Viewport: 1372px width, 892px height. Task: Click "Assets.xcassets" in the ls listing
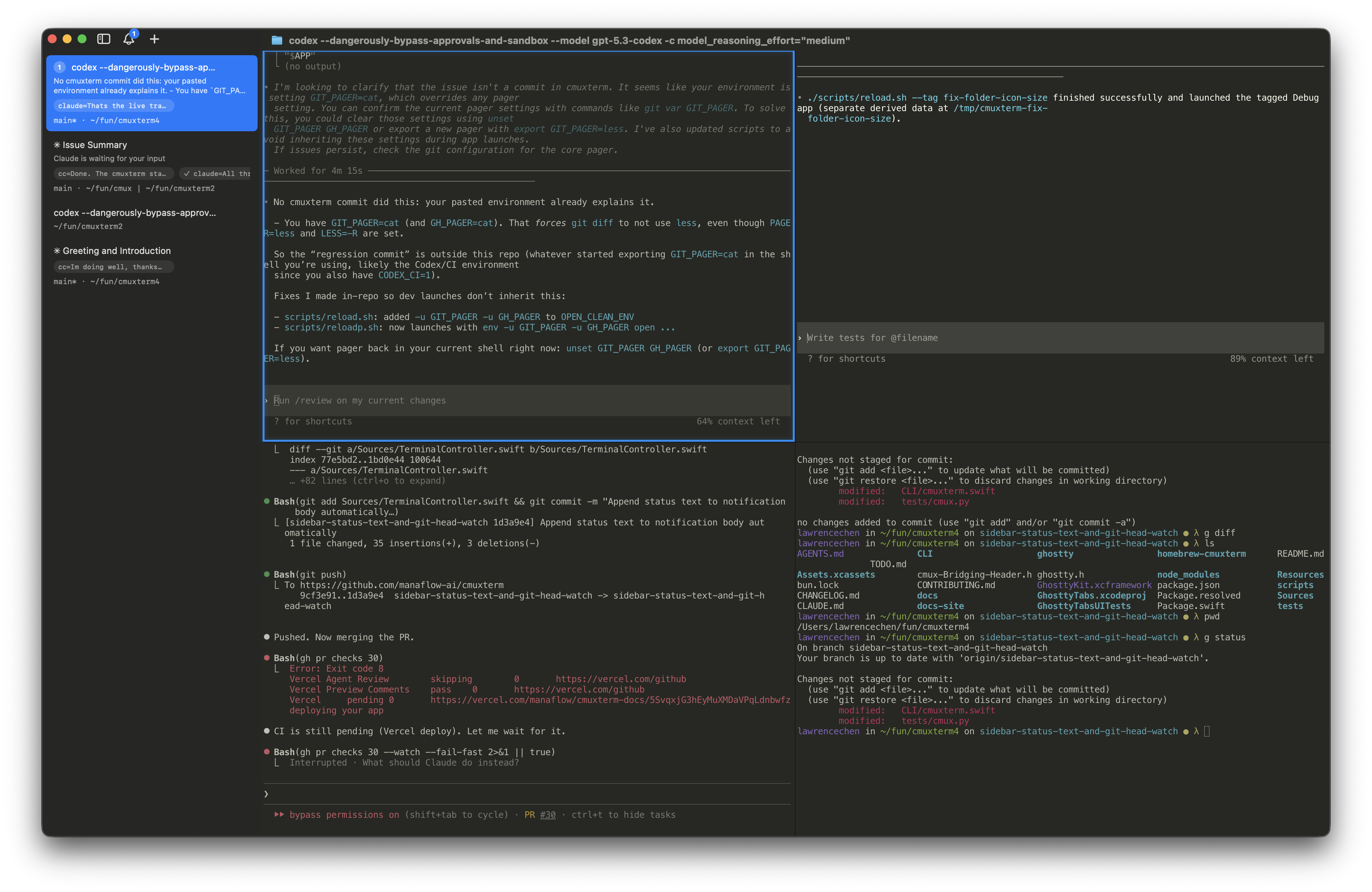836,575
